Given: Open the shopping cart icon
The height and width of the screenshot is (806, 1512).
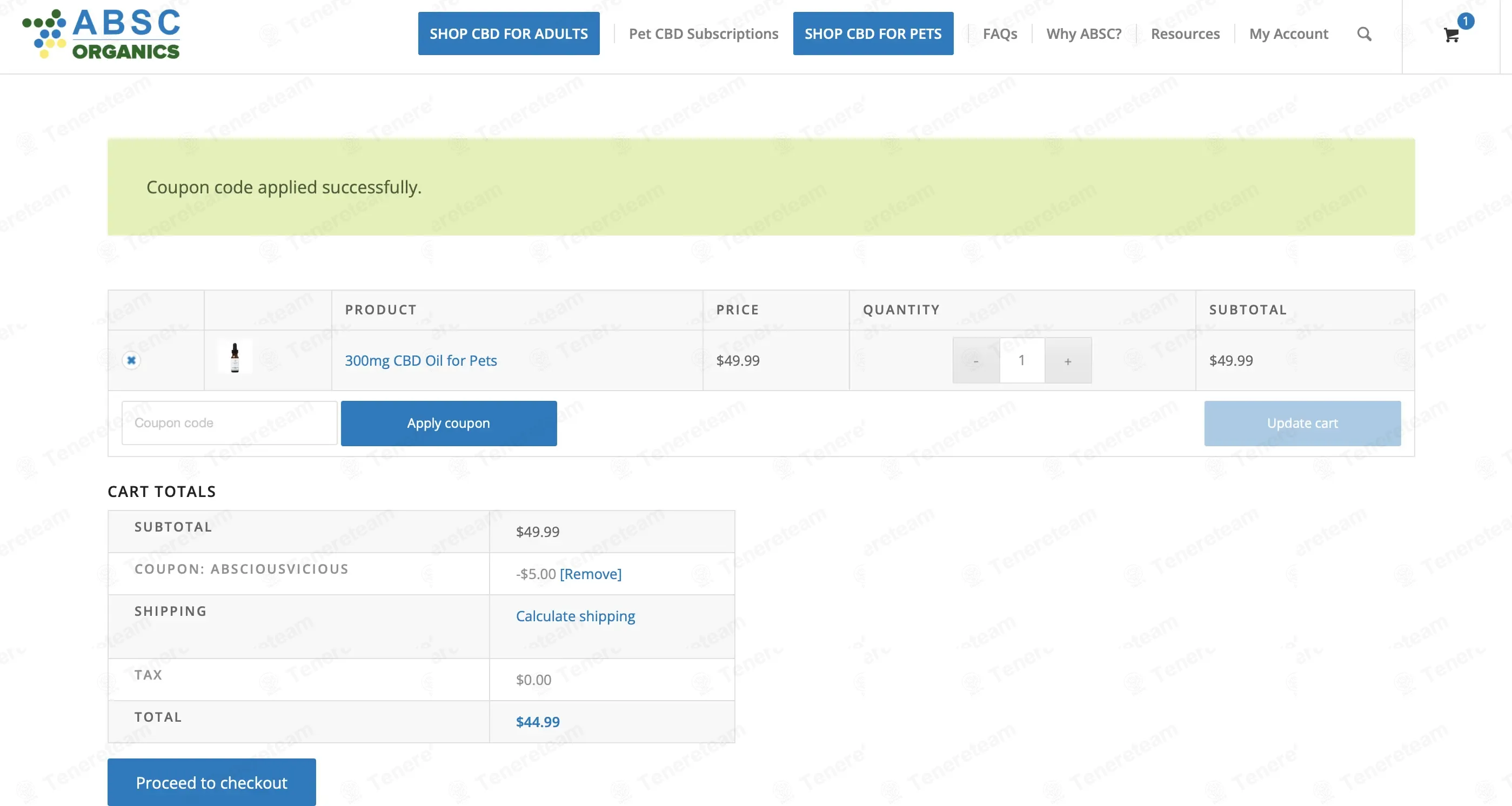Looking at the screenshot, I should (1451, 35).
